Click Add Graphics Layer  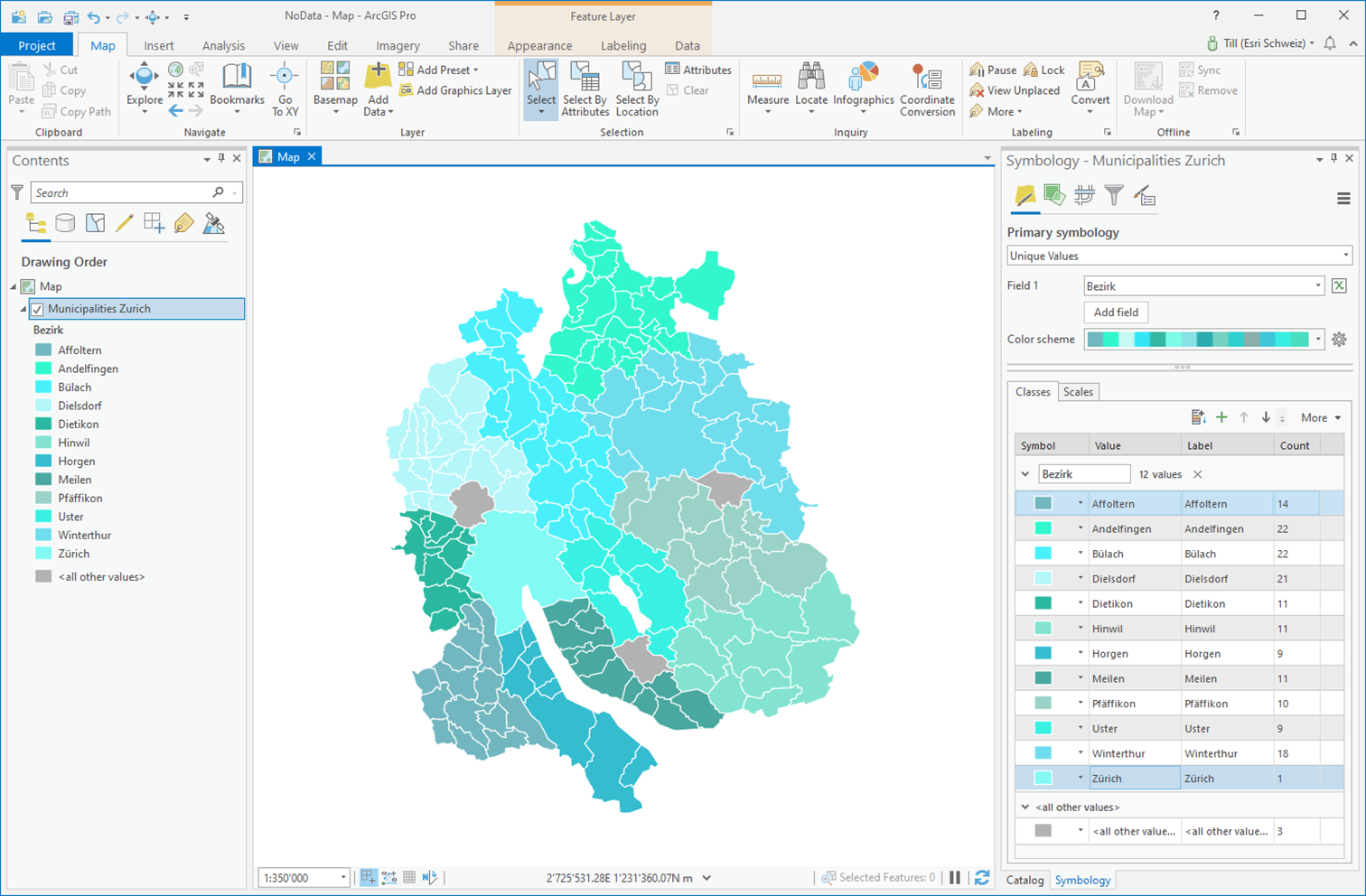tap(455, 90)
